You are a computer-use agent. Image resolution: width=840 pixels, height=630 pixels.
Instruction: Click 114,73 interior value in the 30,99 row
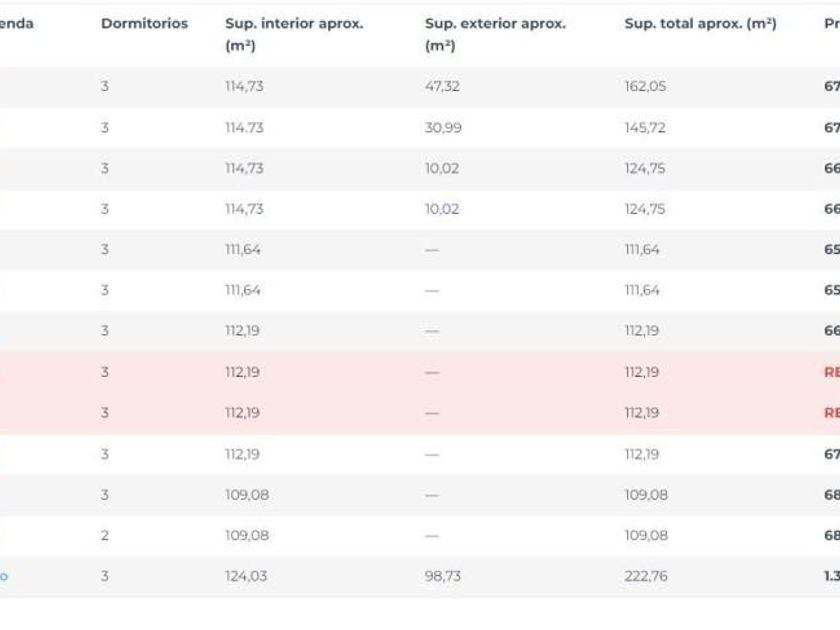coord(244,128)
